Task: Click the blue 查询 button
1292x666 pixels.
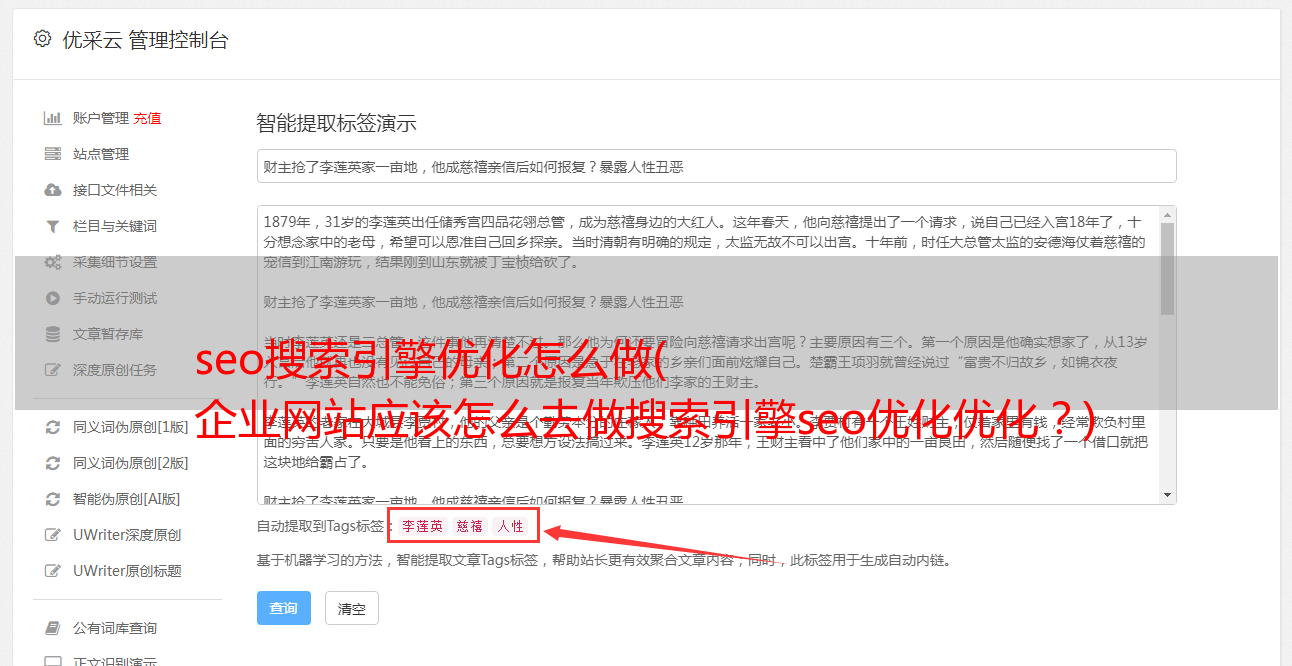Action: click(284, 608)
